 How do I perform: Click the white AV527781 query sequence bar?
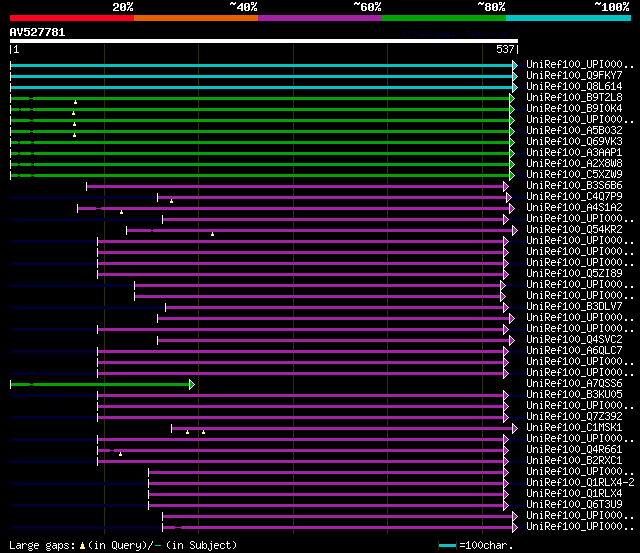click(x=264, y=41)
